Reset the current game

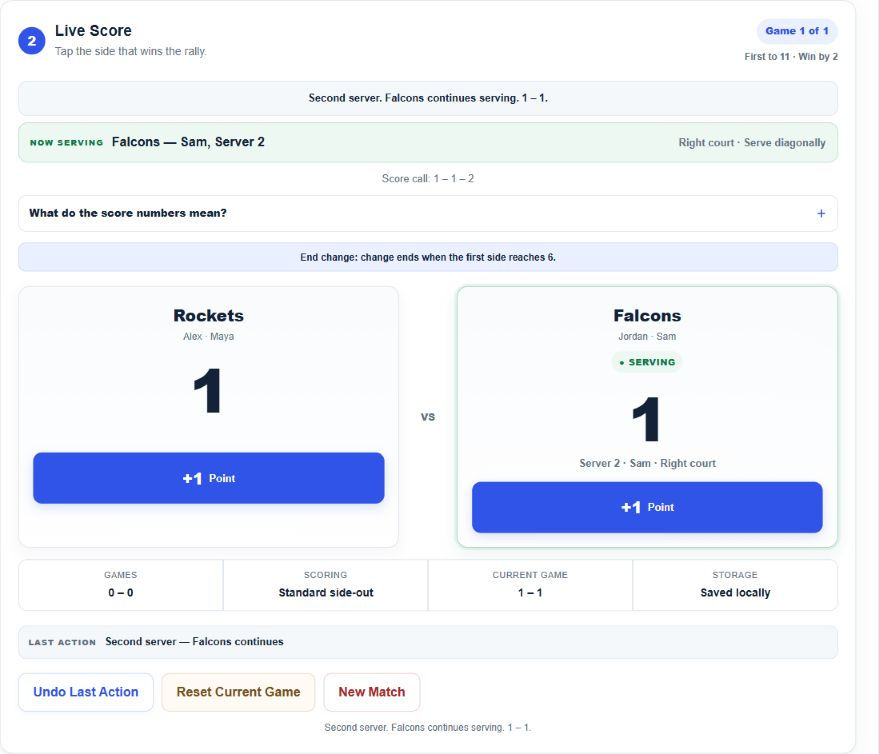(238, 692)
